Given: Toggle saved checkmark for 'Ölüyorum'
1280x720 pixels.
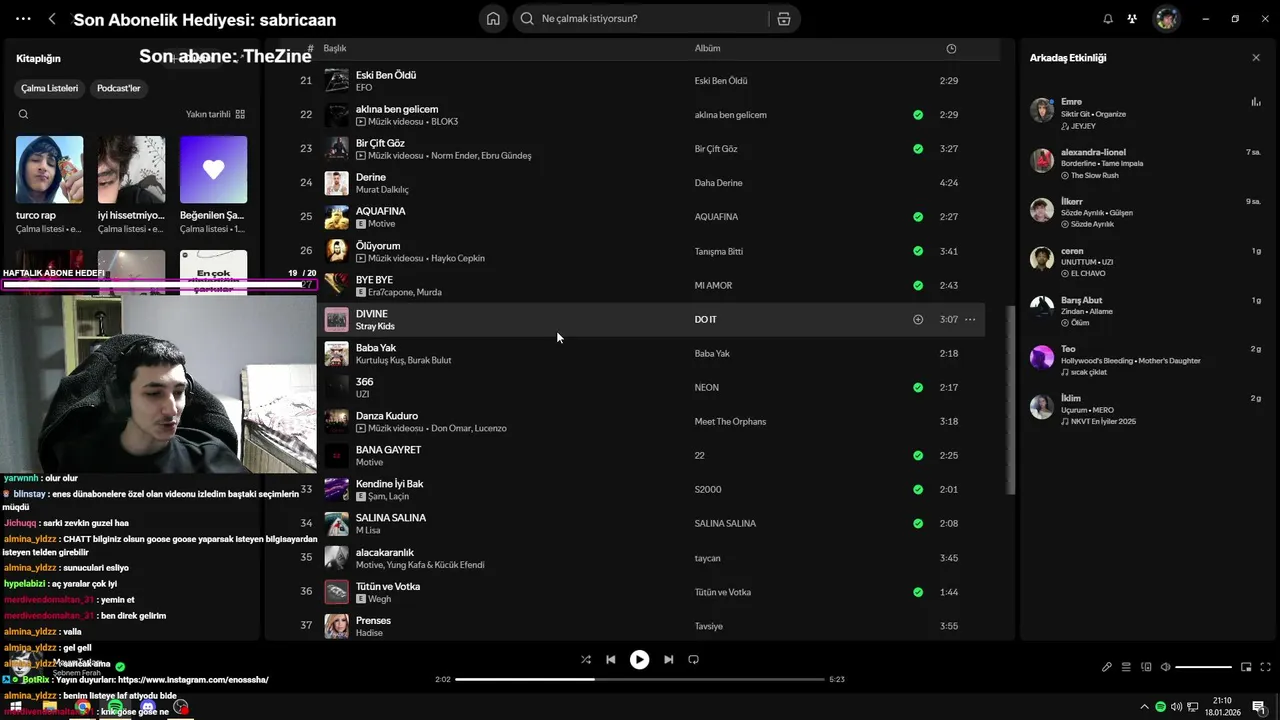Looking at the screenshot, I should pyautogui.click(x=918, y=251).
